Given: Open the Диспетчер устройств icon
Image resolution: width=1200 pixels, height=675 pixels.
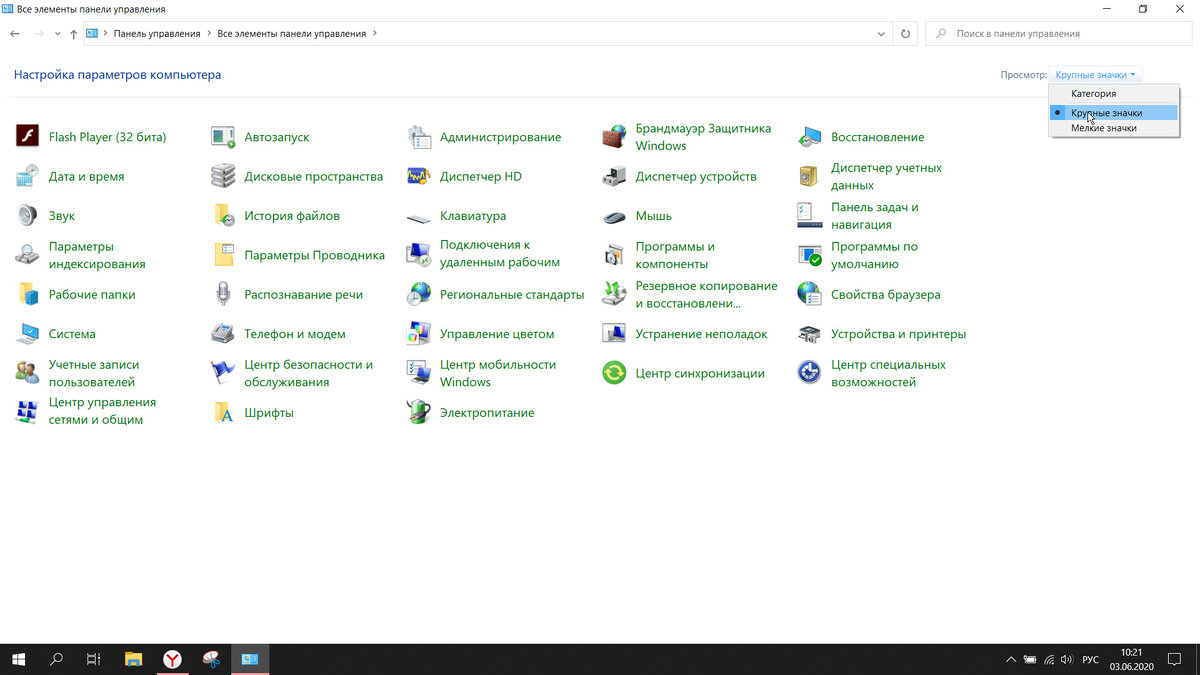Looking at the screenshot, I should point(614,176).
